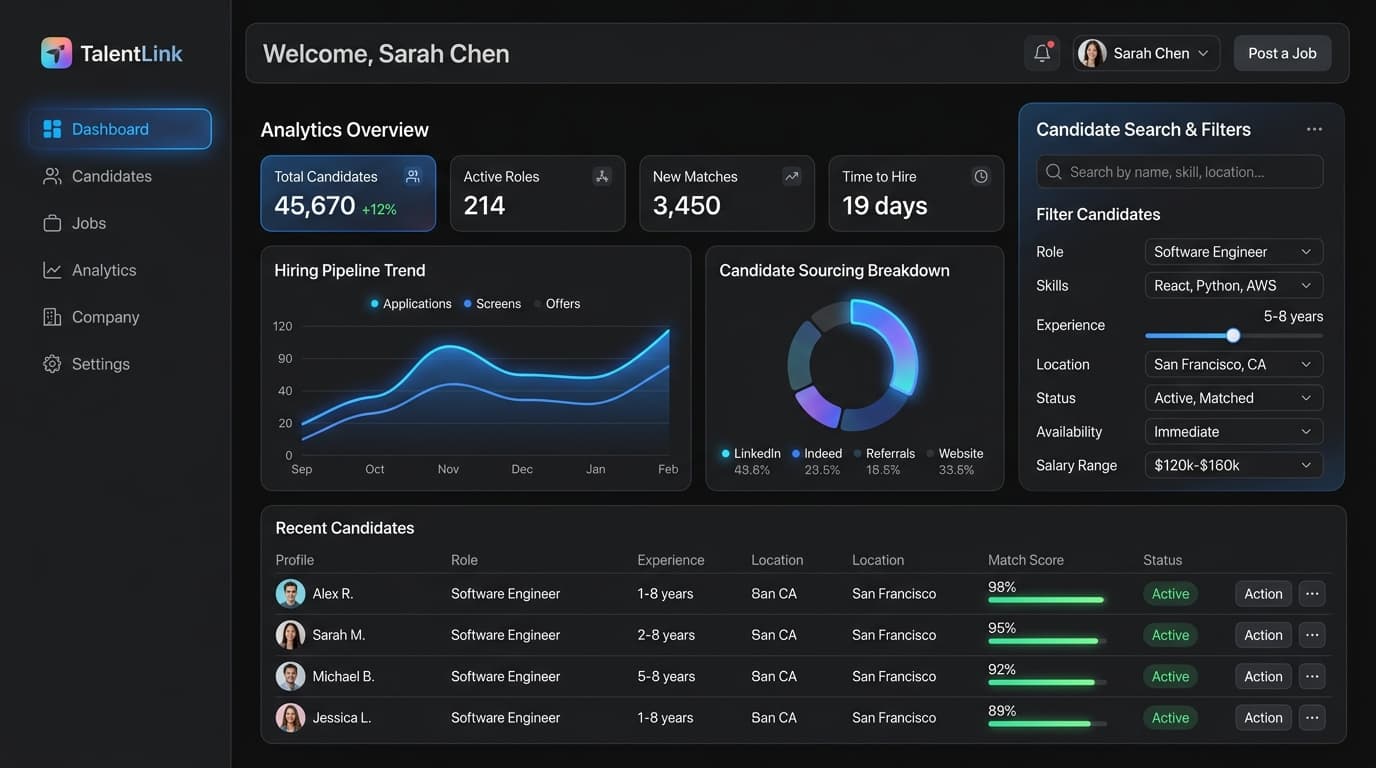
Task: Open Candidates in sidebar
Action: tap(97, 176)
